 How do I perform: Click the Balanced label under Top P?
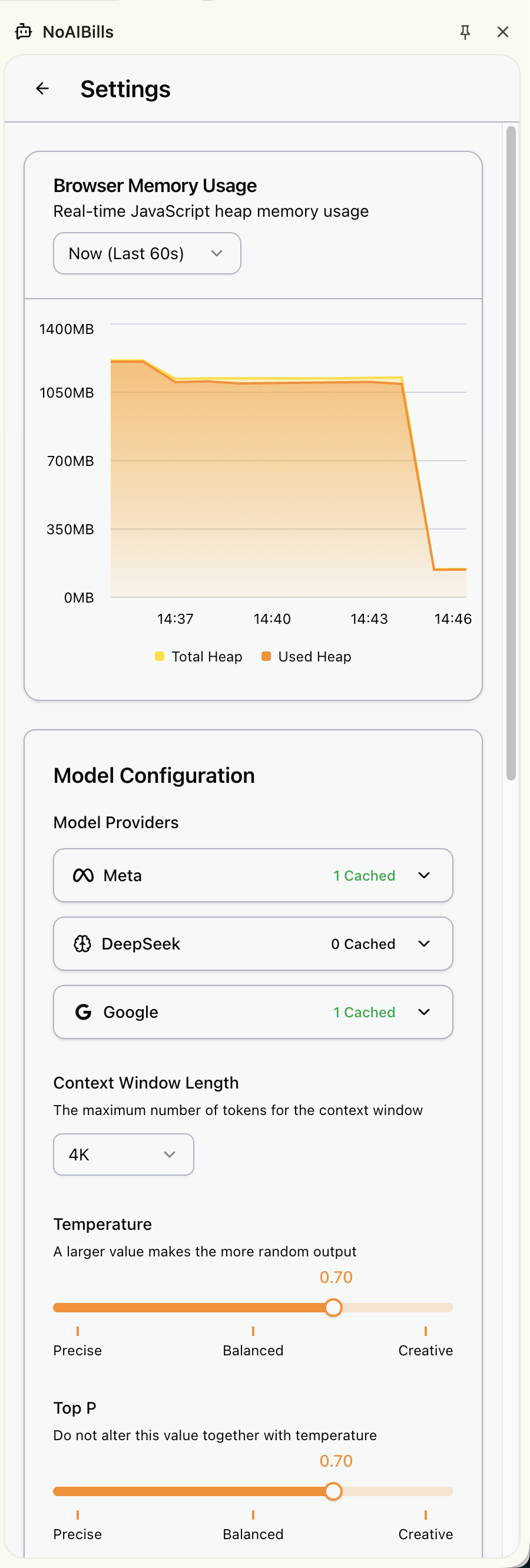coord(253,1534)
